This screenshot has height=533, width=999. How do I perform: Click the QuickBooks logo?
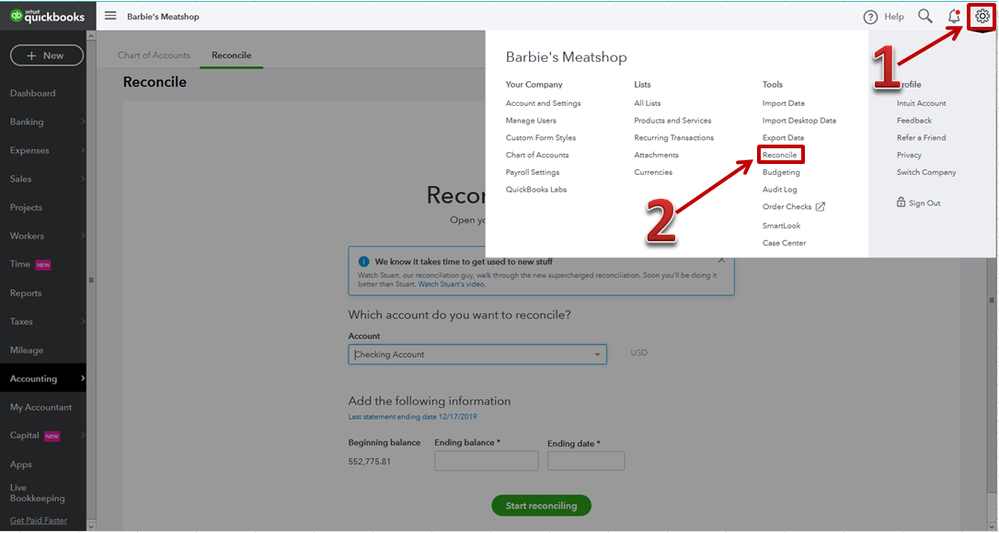[x=48, y=16]
